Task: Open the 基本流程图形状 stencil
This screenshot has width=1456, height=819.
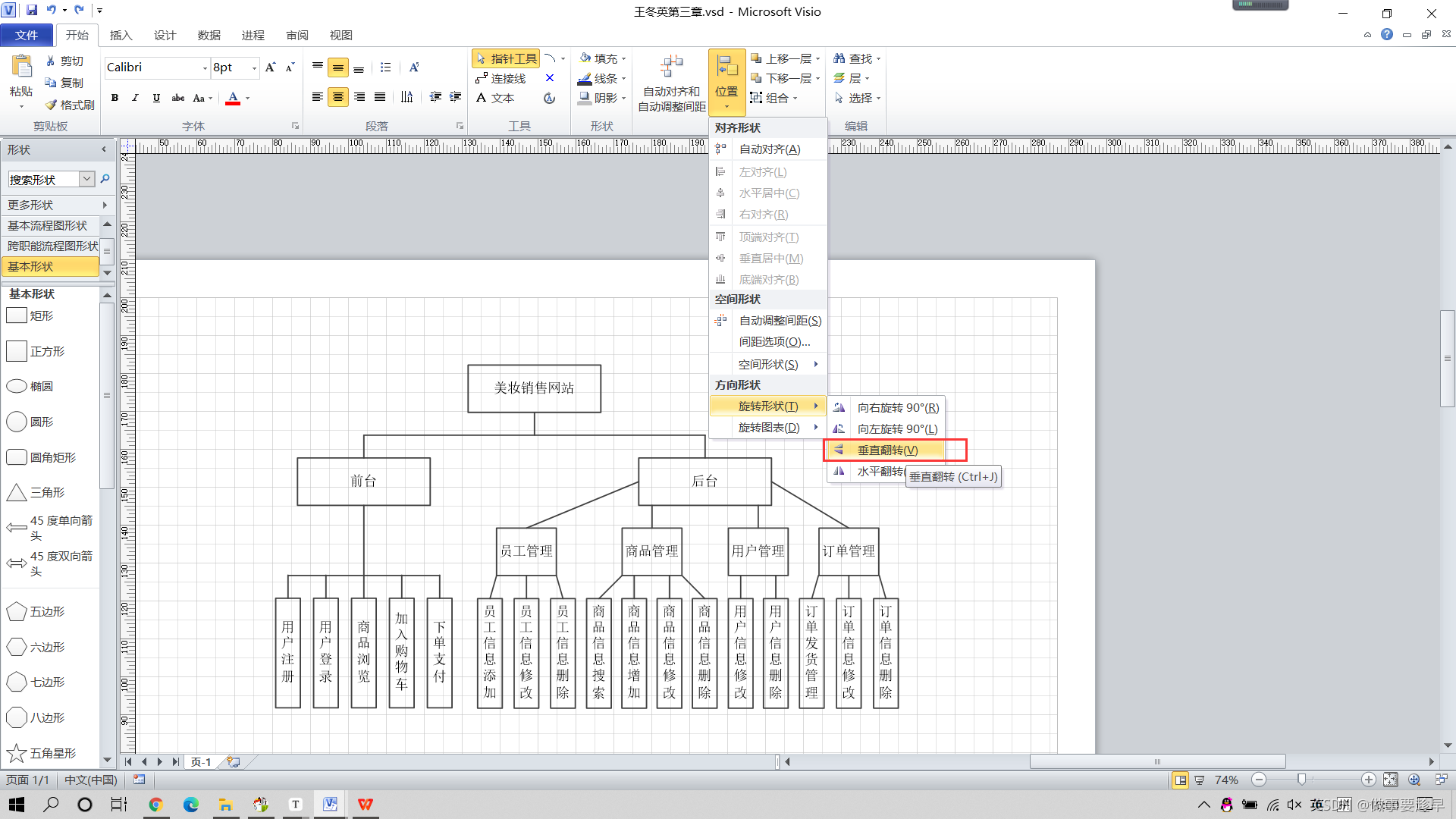Action: (x=50, y=225)
